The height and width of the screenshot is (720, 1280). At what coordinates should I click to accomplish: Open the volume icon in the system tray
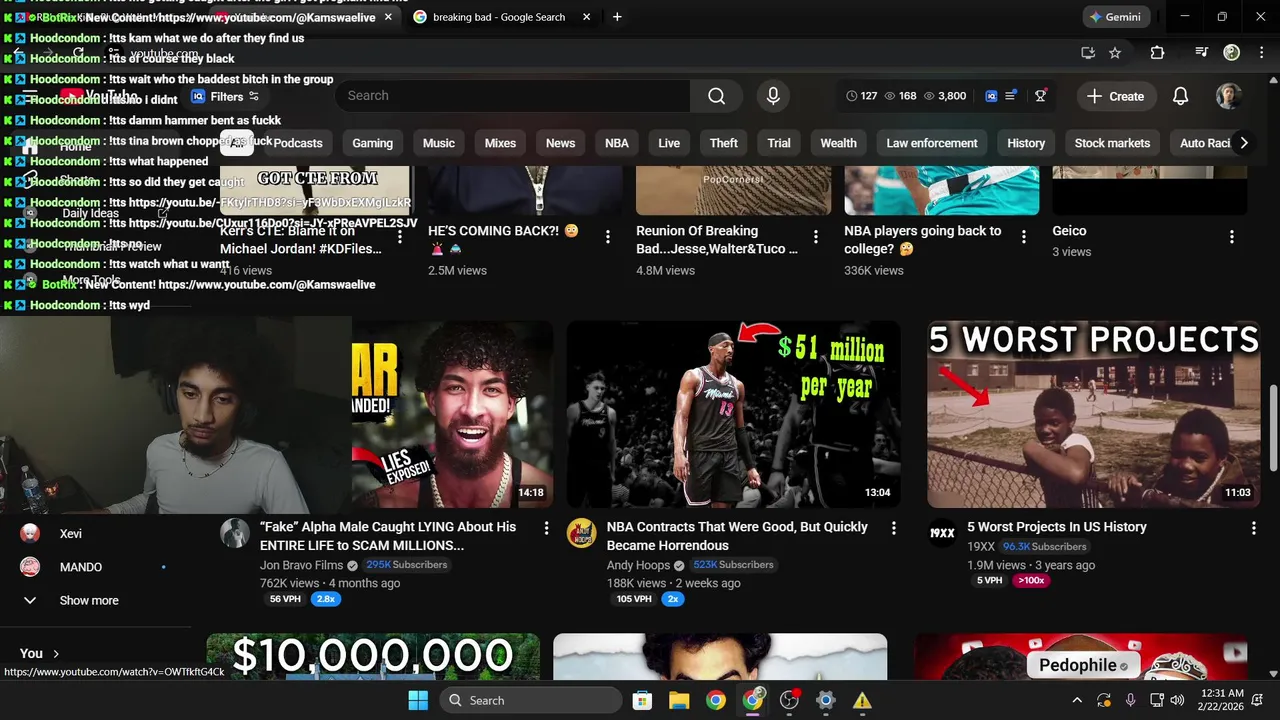[x=1177, y=700]
